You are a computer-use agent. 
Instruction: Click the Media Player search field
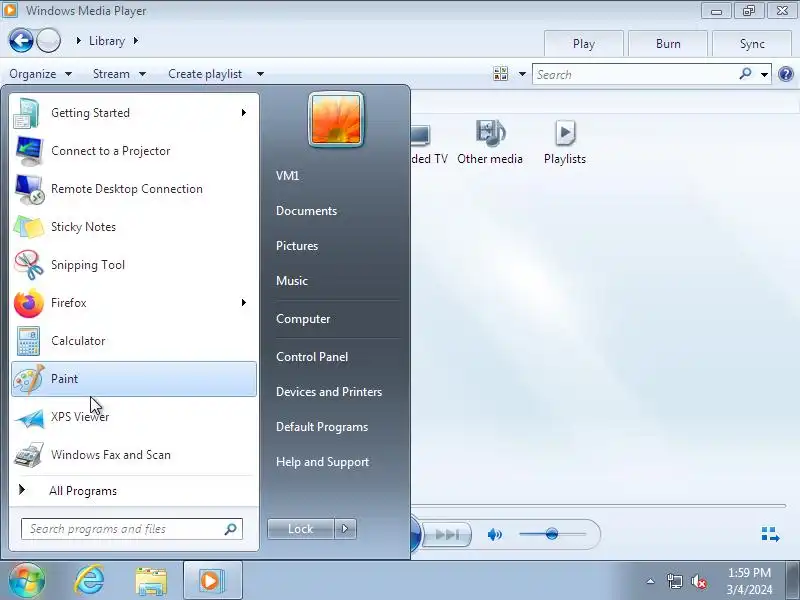[x=635, y=74]
